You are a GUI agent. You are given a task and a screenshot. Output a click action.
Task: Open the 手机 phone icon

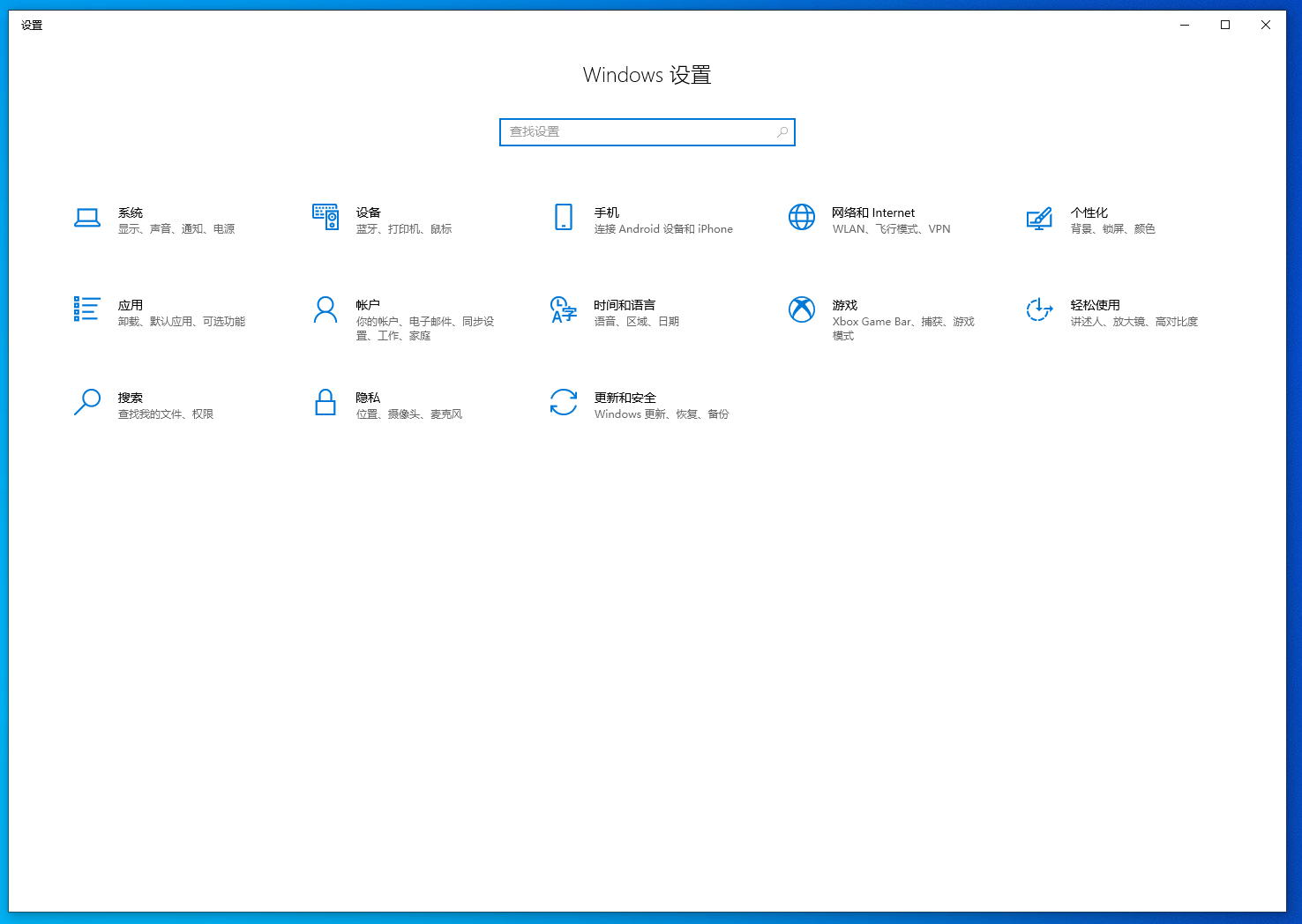coord(564,217)
